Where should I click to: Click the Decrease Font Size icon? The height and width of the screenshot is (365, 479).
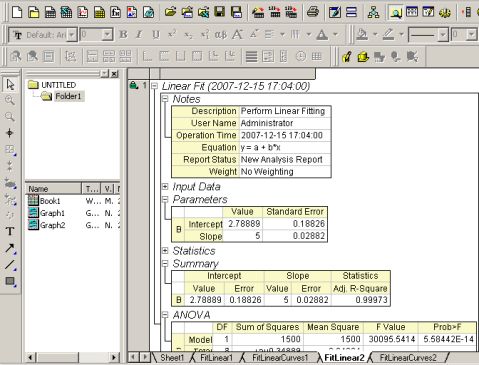[253, 34]
